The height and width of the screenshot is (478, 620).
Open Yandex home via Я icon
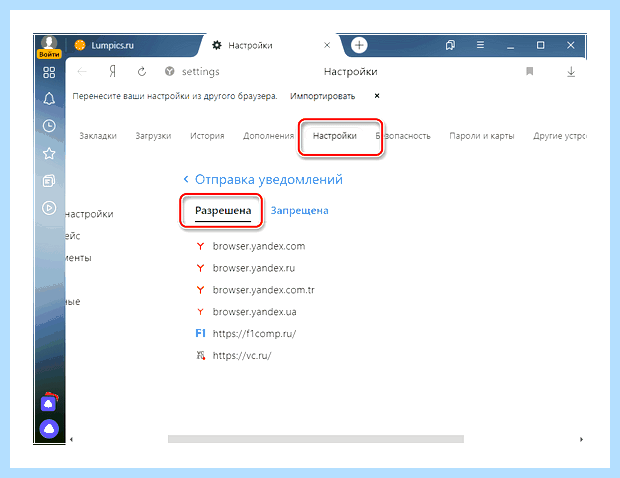point(113,72)
